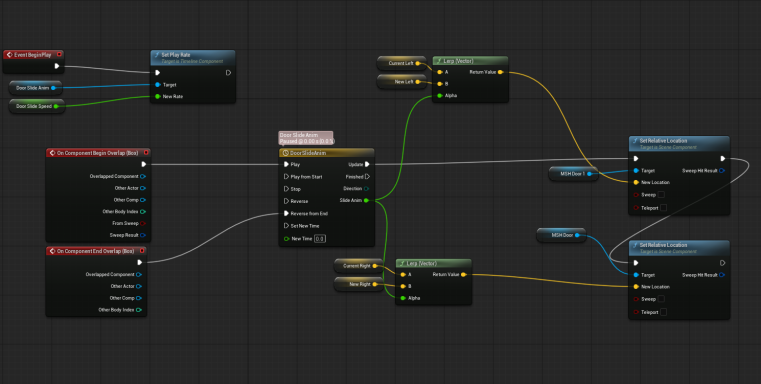
Task: Click exec output pin of MSH Door 1's Set Relative Location
Action: [723, 158]
